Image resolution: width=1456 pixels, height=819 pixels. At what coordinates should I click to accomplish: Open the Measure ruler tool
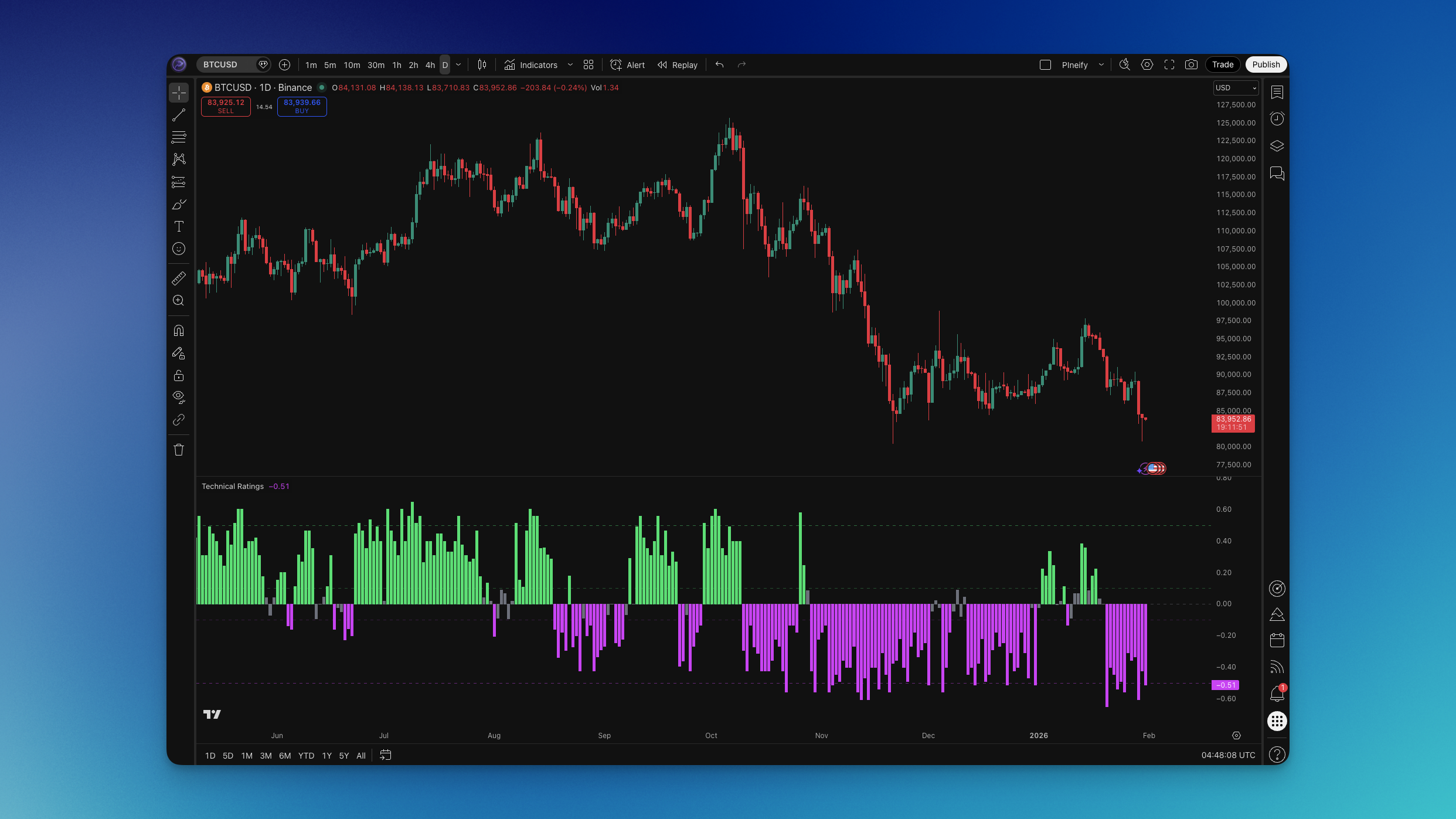tap(179, 278)
